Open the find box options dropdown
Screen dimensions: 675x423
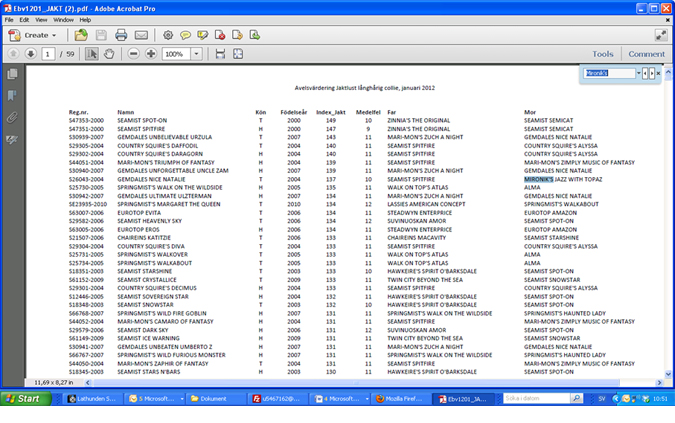640,73
